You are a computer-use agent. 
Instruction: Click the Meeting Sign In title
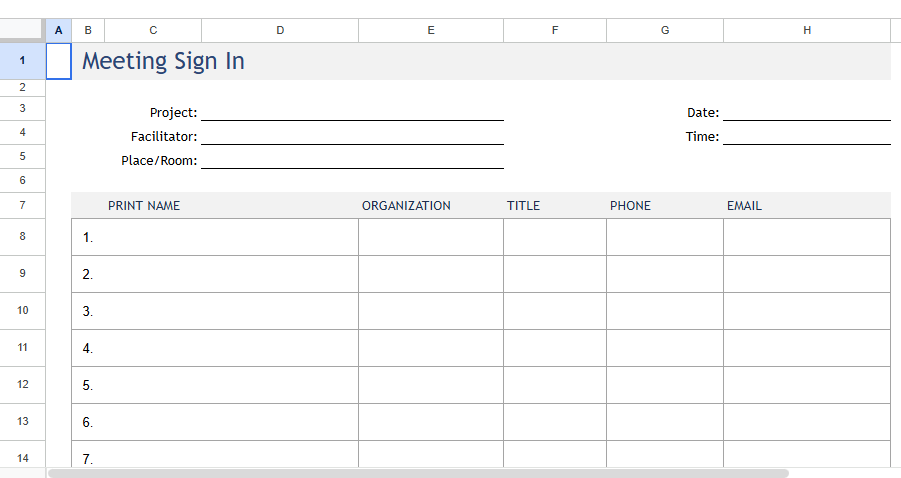pyautogui.click(x=163, y=61)
